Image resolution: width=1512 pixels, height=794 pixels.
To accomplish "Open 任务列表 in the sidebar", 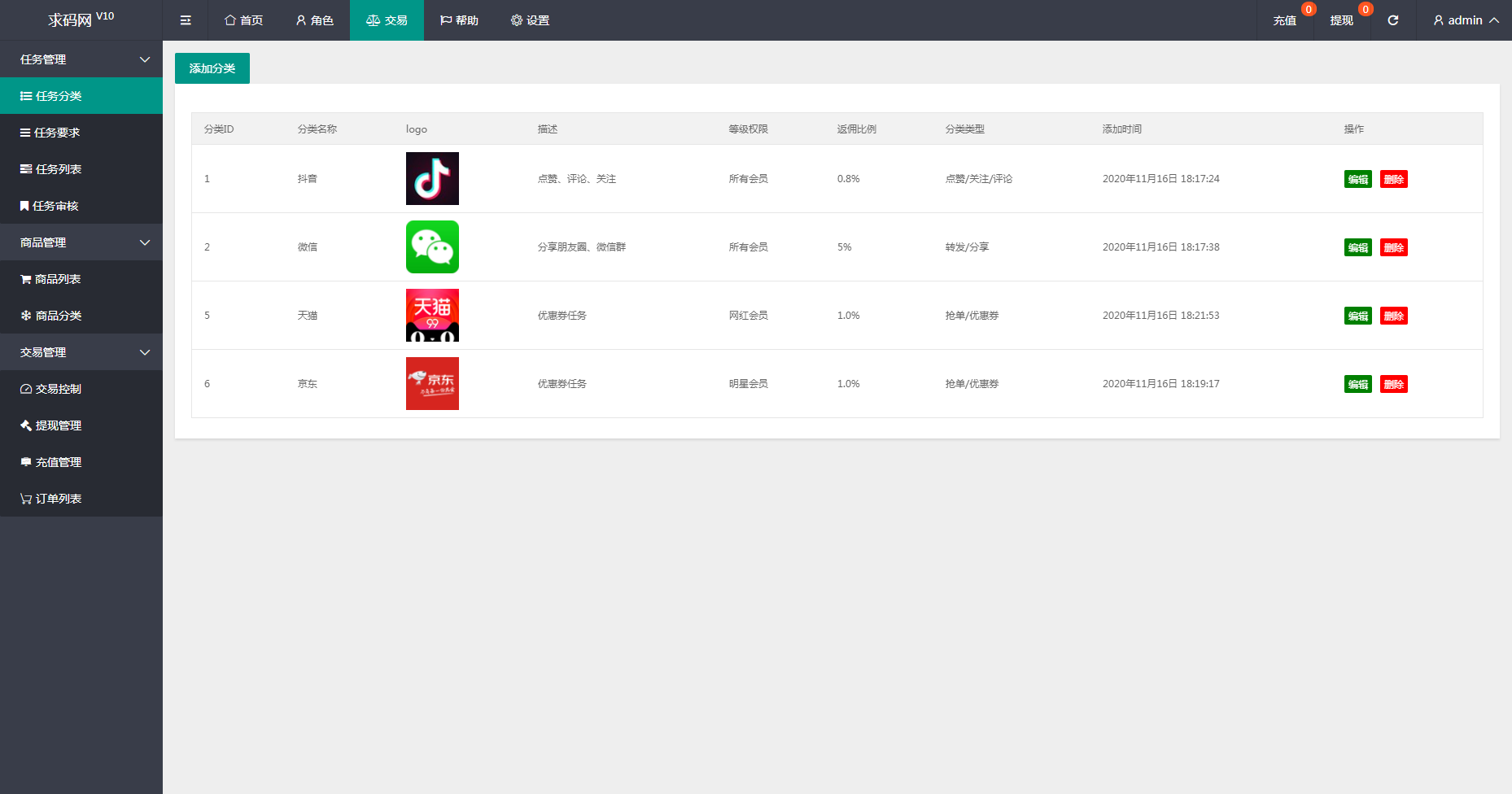I will (81, 169).
